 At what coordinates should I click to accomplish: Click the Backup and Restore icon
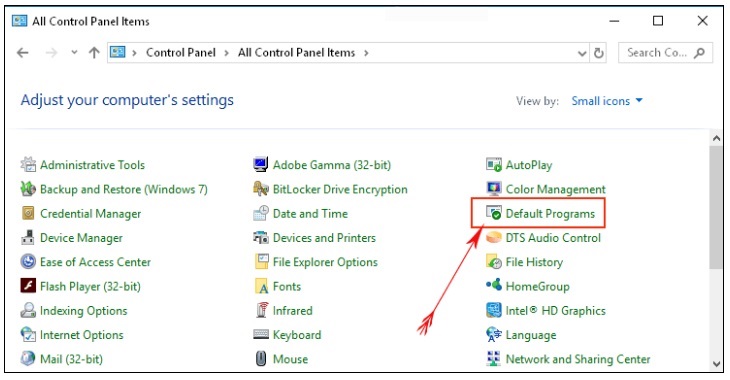click(x=28, y=189)
